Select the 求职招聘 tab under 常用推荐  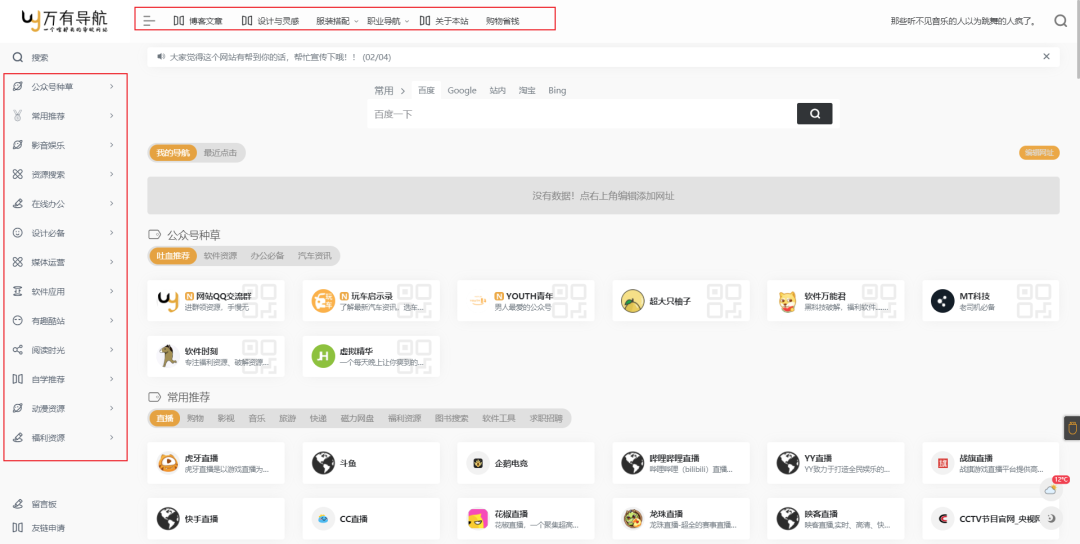[x=546, y=418]
